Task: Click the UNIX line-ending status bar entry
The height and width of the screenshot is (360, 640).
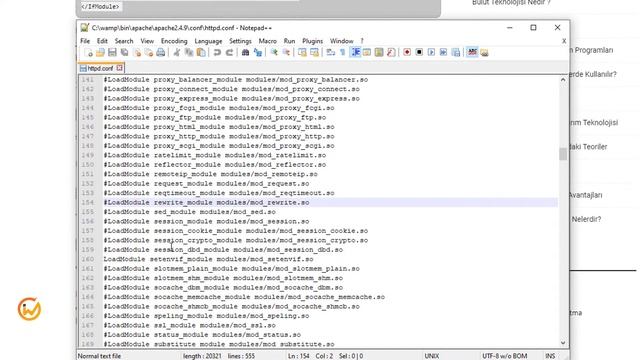Action: 432,356
